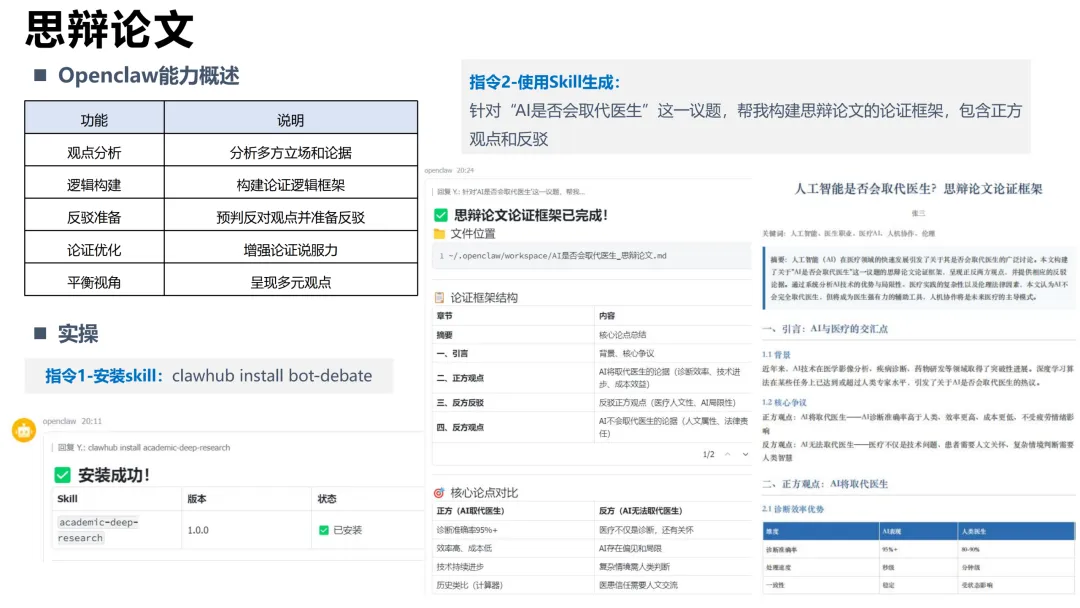The image size is (1080, 608).
Task: Click the 指令2-使用Skill生成 heading
Action: (x=545, y=83)
